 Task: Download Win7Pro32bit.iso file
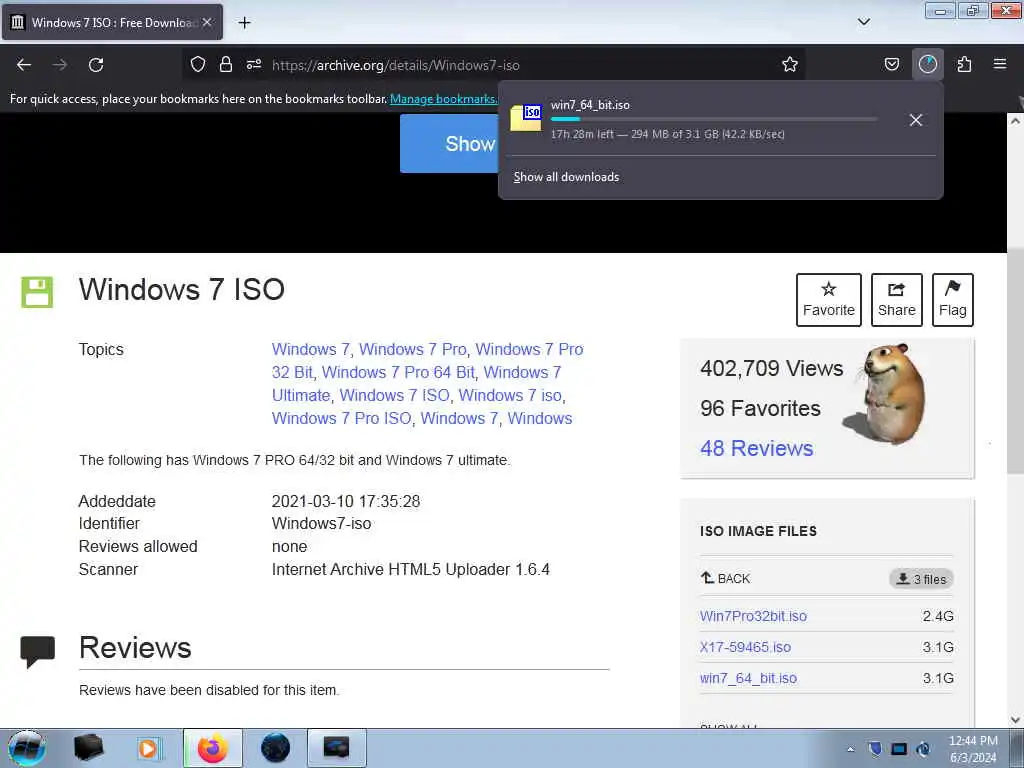(x=753, y=616)
